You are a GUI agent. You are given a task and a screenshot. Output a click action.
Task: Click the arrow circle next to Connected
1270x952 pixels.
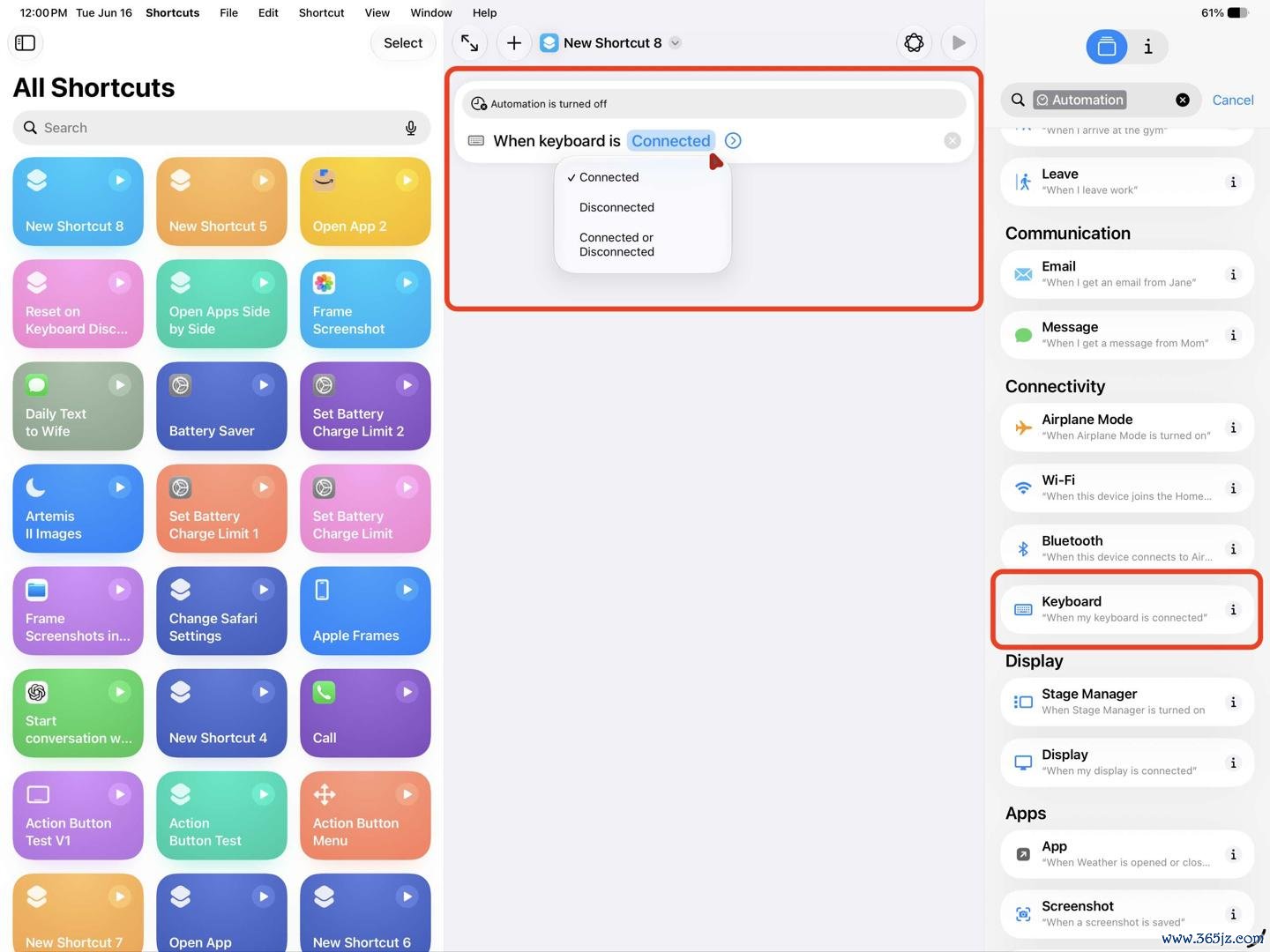click(x=733, y=141)
